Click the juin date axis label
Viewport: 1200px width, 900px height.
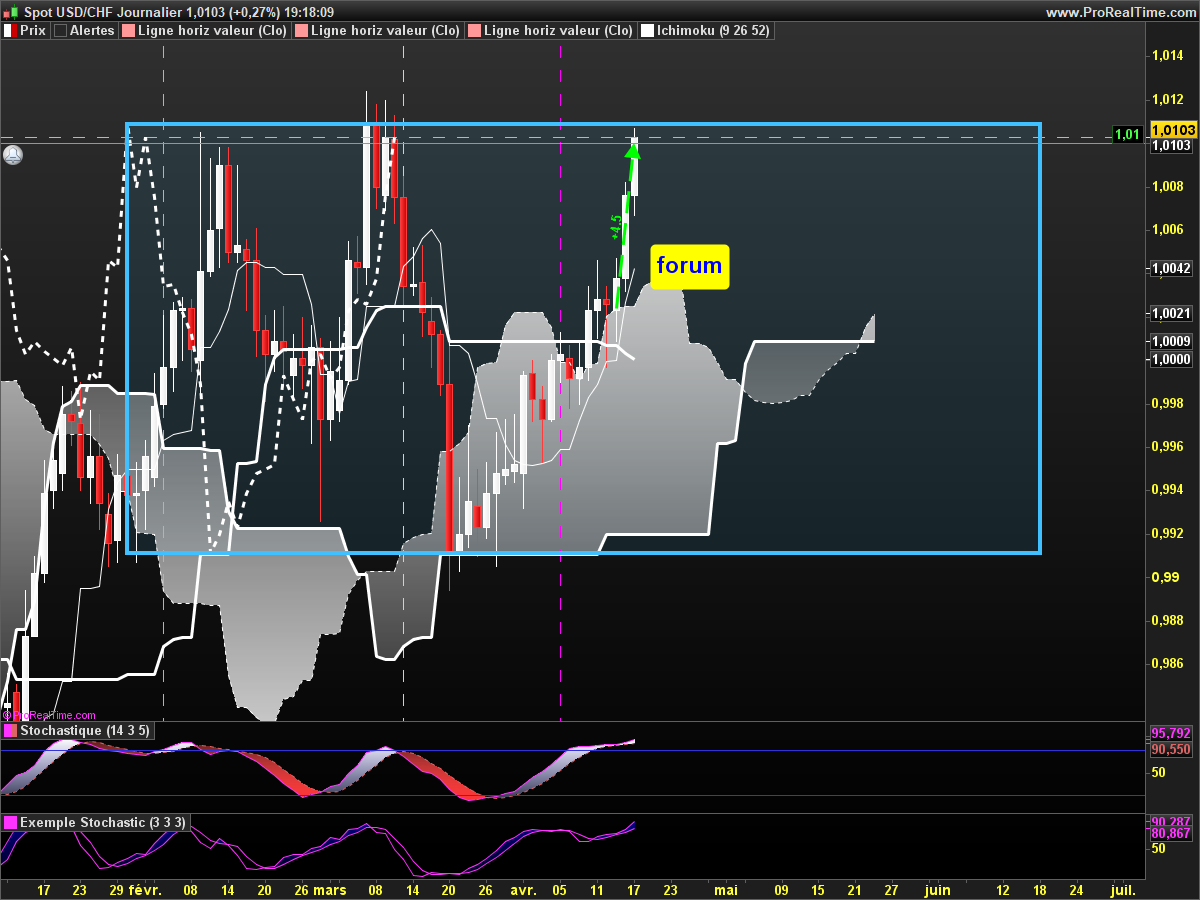(937, 889)
